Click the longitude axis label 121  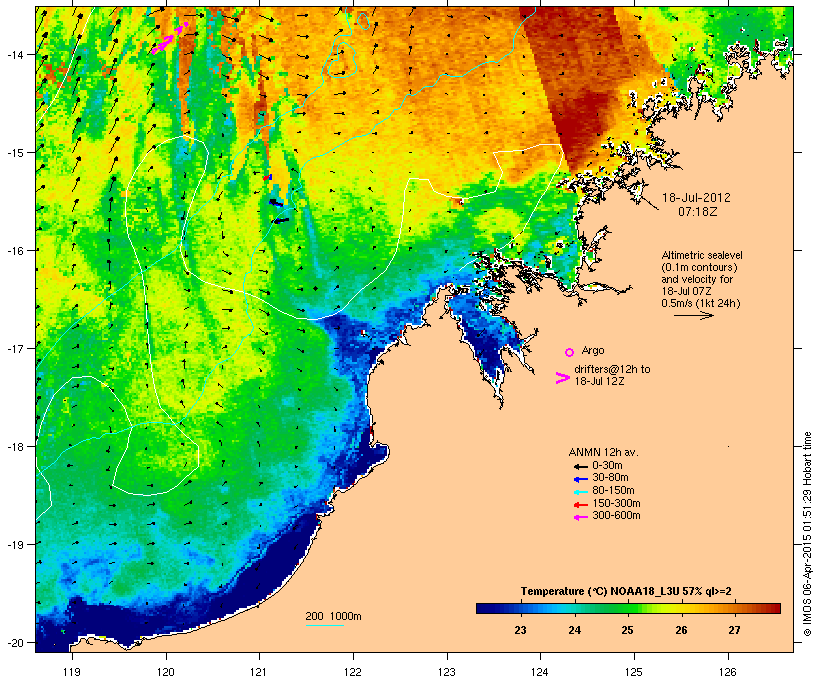tap(259, 672)
